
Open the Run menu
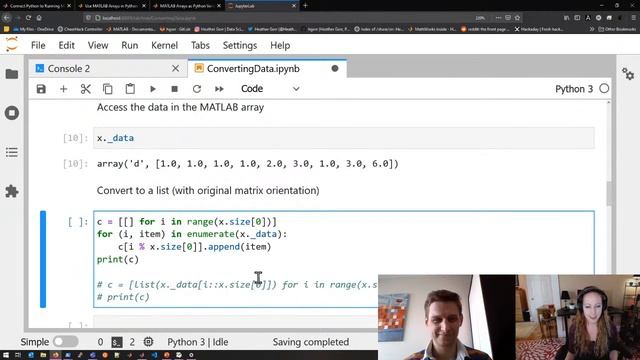129,45
